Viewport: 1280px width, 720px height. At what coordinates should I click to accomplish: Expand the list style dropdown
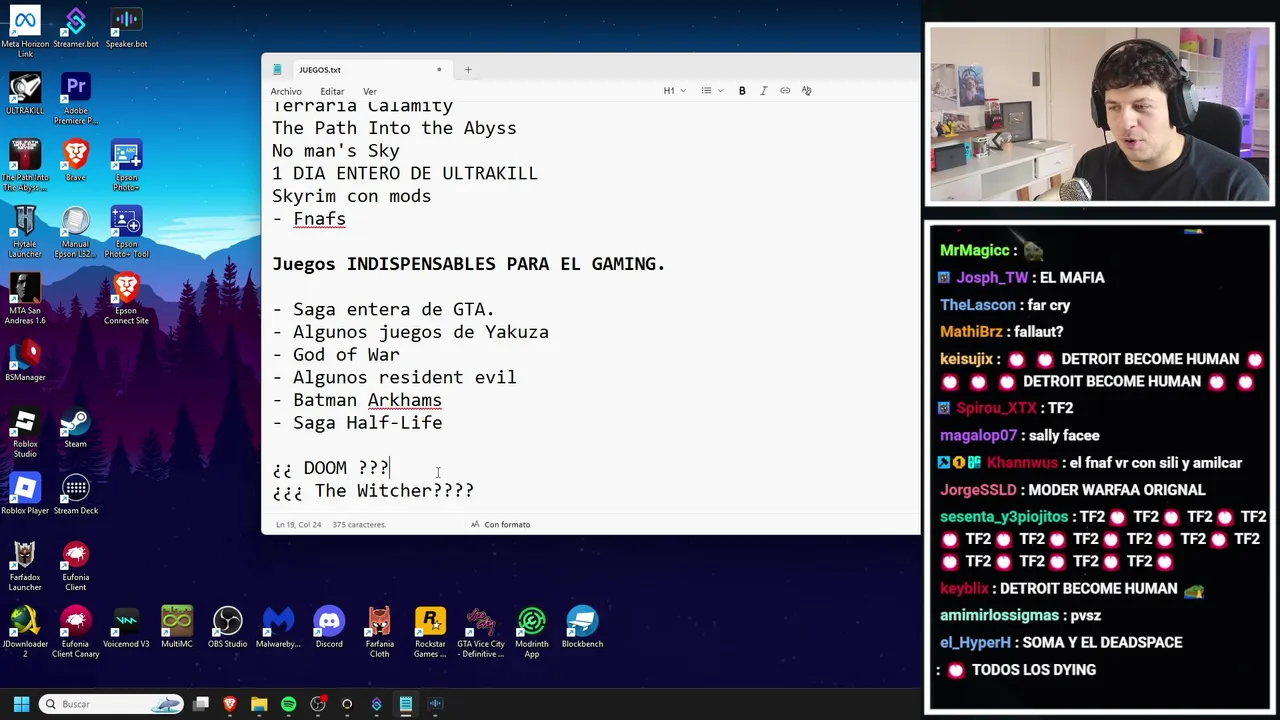(x=712, y=91)
